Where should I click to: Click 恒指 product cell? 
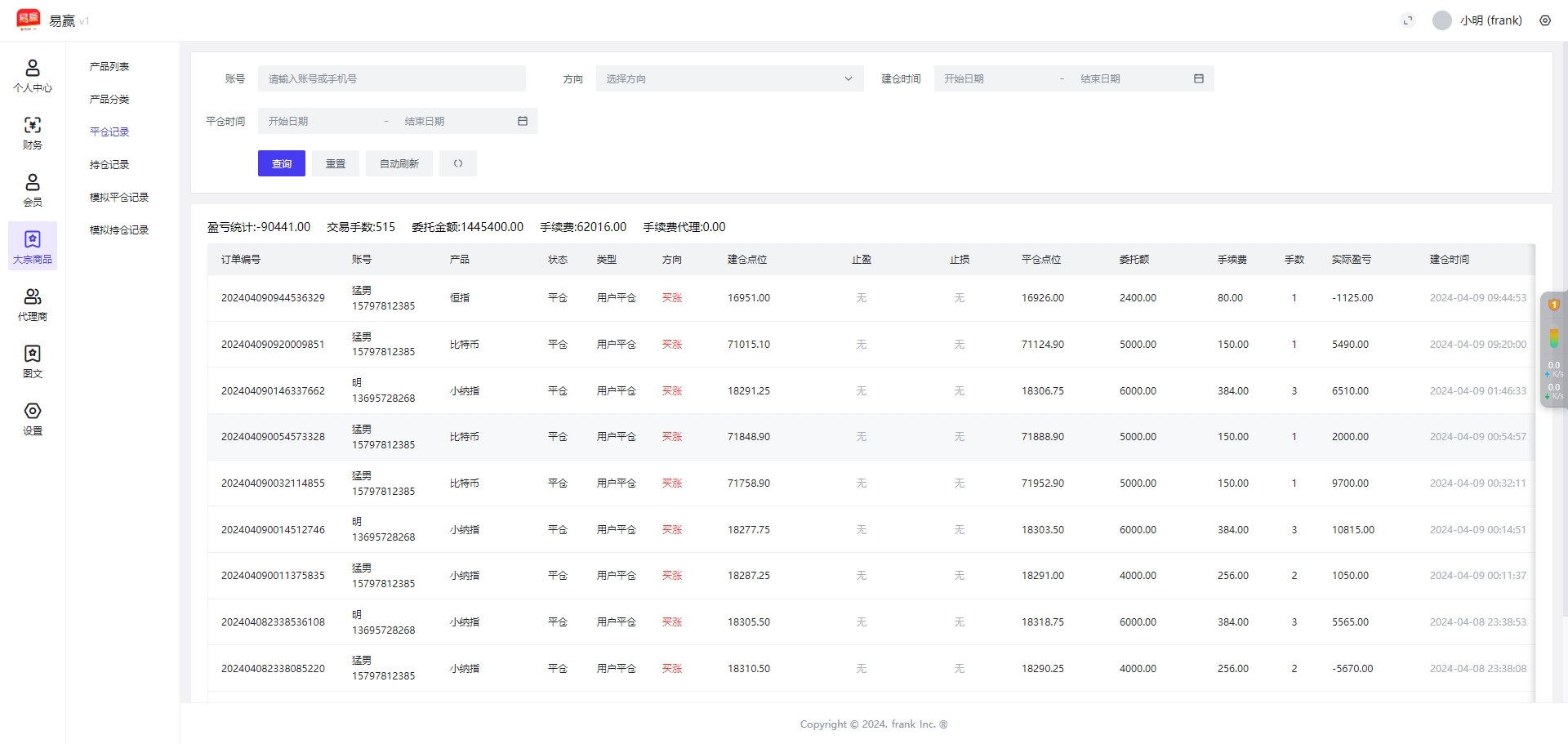460,298
